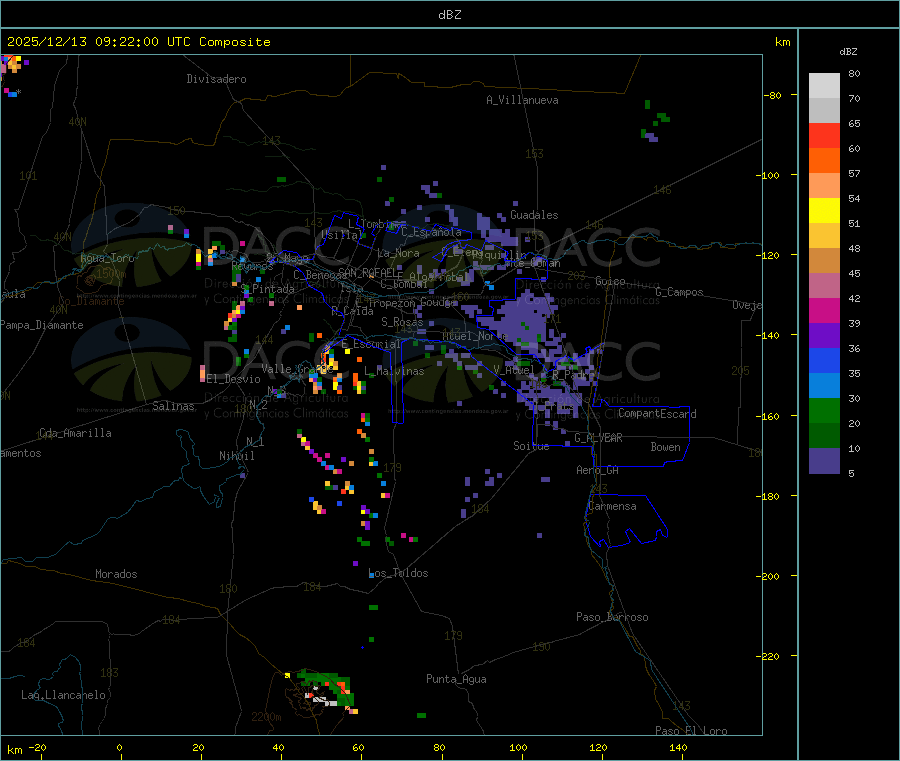The height and width of the screenshot is (761, 900).
Task: Click the Agua_Toro map label
Action: point(107,258)
